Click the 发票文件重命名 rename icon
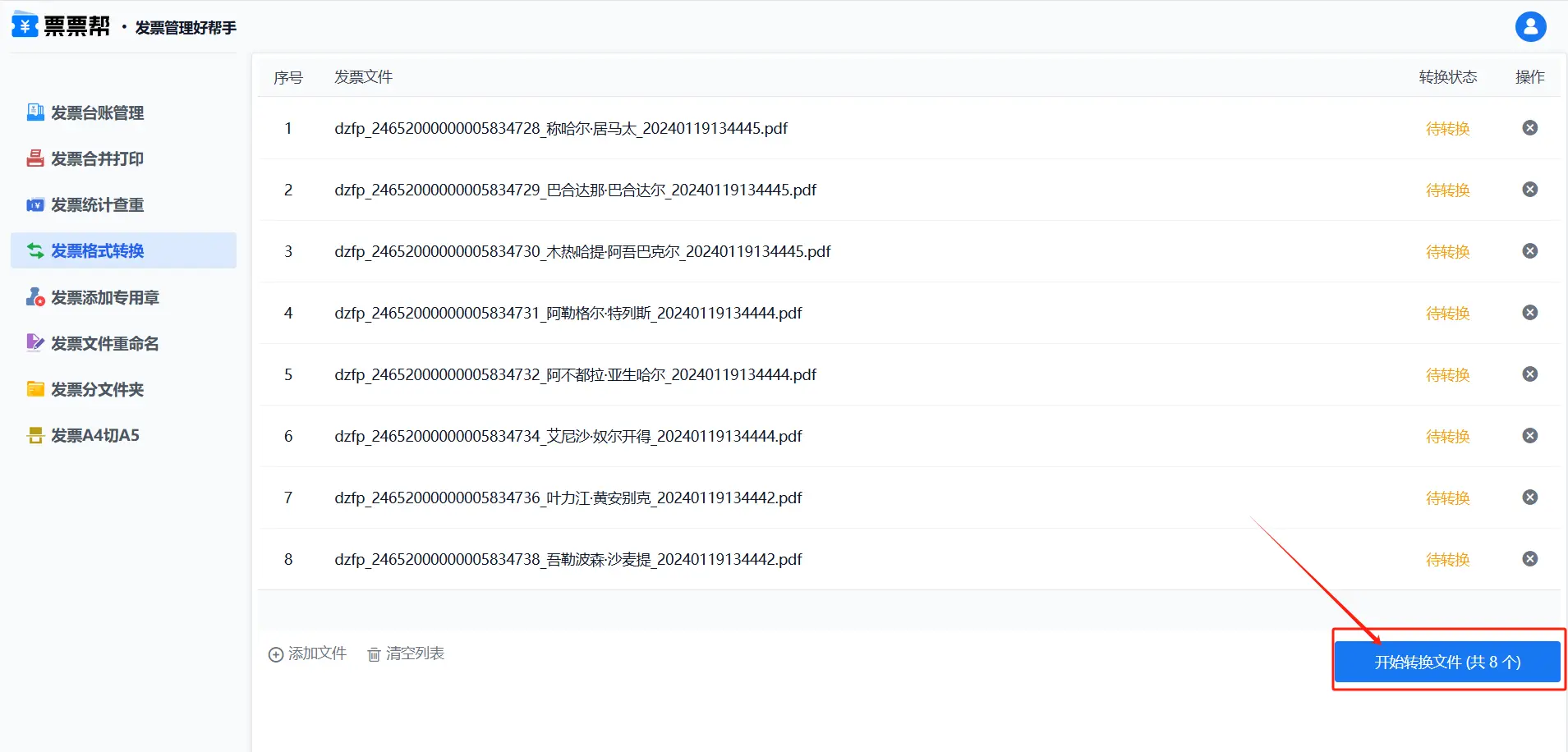Screen dimensions: 1568x752 tap(35, 343)
